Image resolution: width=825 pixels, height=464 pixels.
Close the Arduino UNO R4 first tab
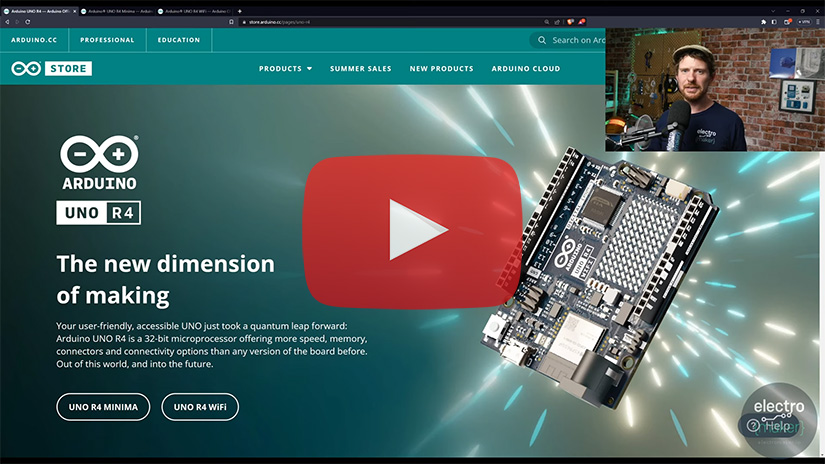point(74,11)
